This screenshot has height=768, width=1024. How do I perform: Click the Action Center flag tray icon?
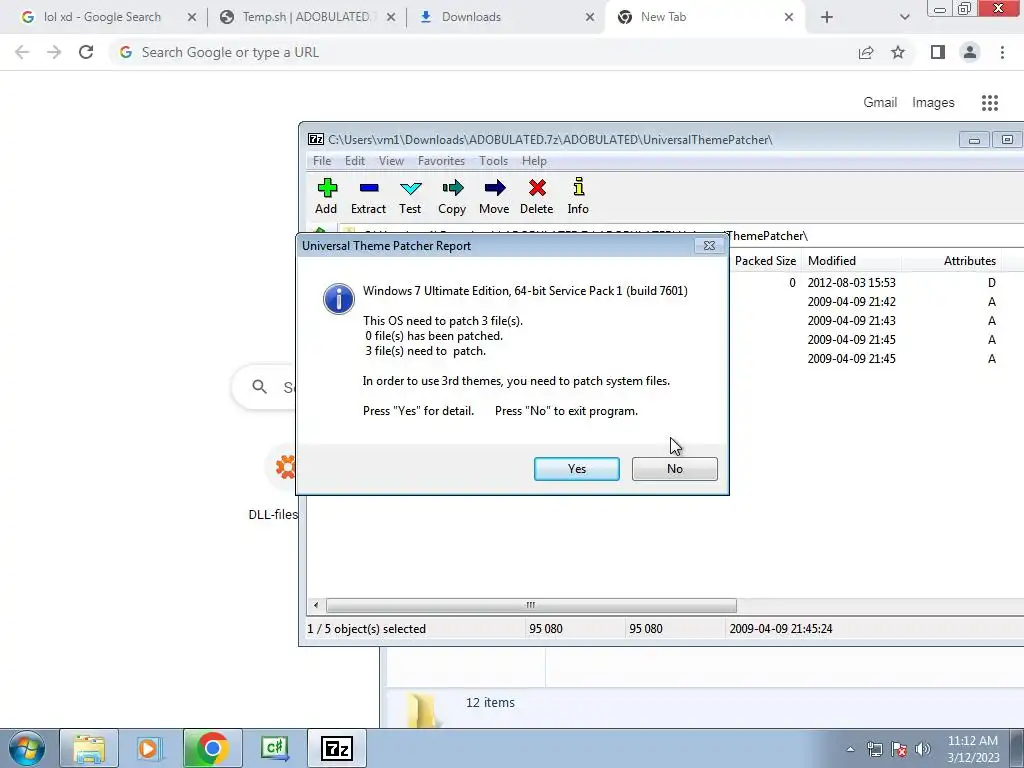(x=899, y=749)
